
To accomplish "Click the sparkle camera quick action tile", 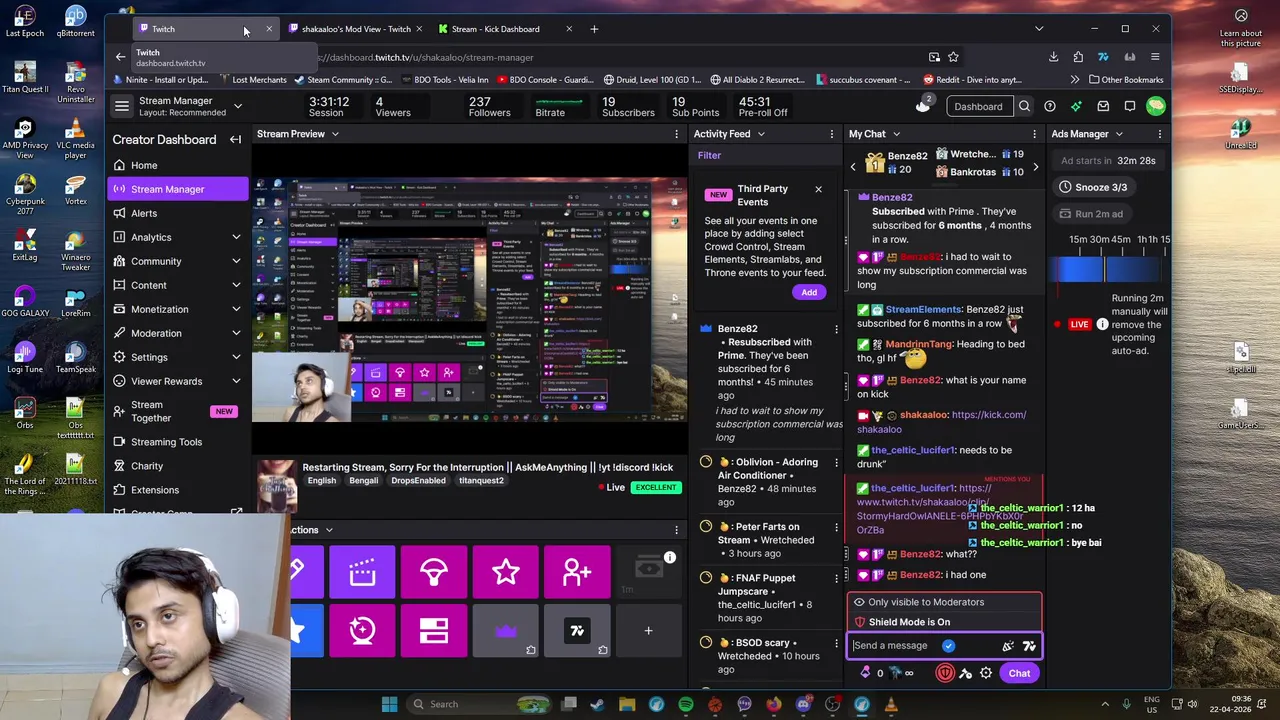I will coord(362,630).
